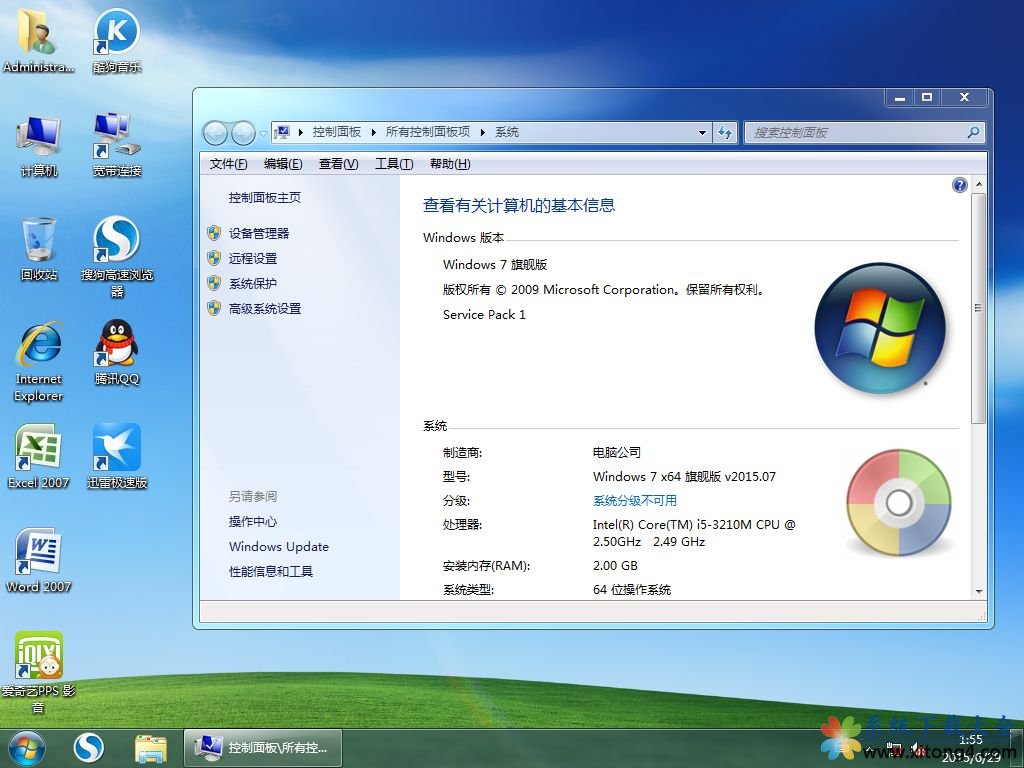Click the text 'Windows 7 旗舰版'
The width and height of the screenshot is (1024, 768).
click(x=495, y=264)
